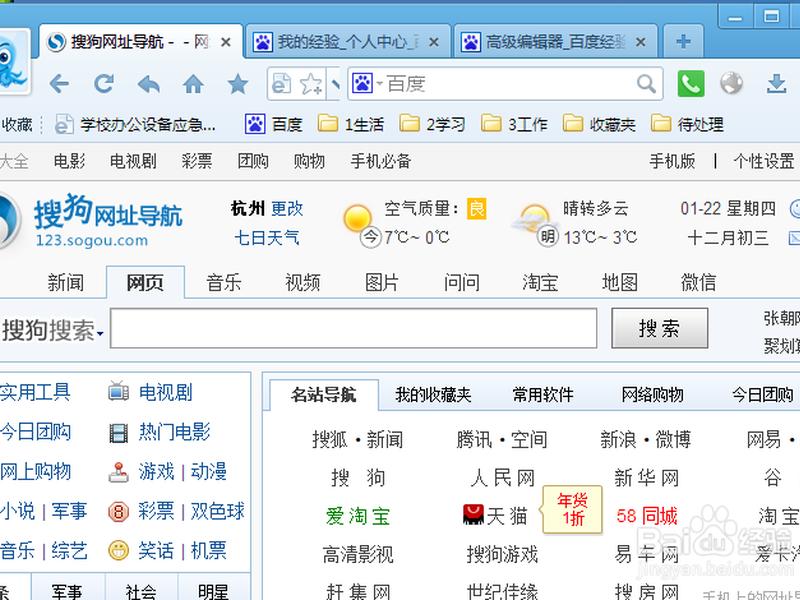Click 更改 to change city
Screen dimensions: 800x600
287,208
